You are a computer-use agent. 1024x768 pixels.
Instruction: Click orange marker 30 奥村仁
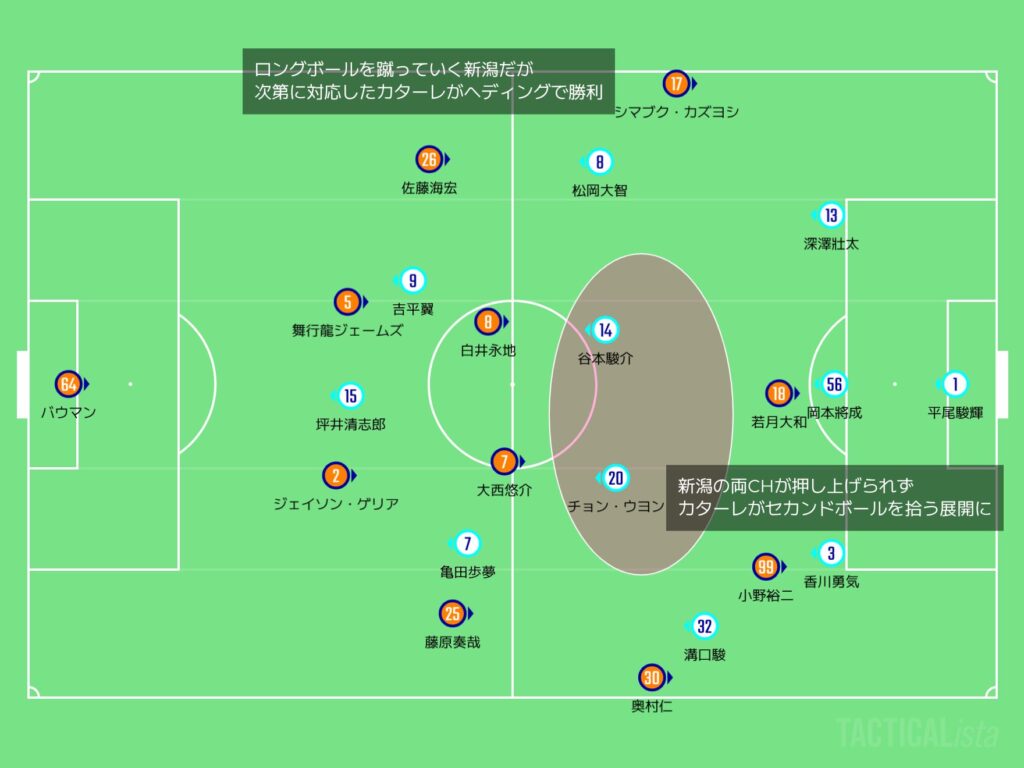click(652, 678)
